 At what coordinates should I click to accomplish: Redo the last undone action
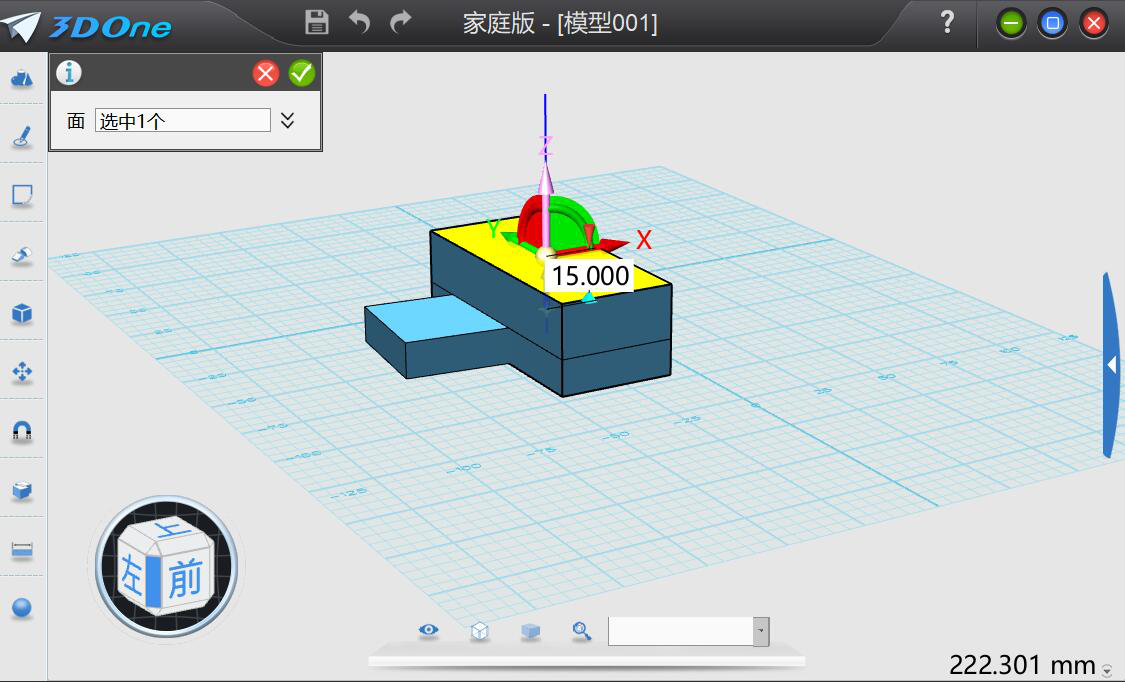click(x=401, y=22)
